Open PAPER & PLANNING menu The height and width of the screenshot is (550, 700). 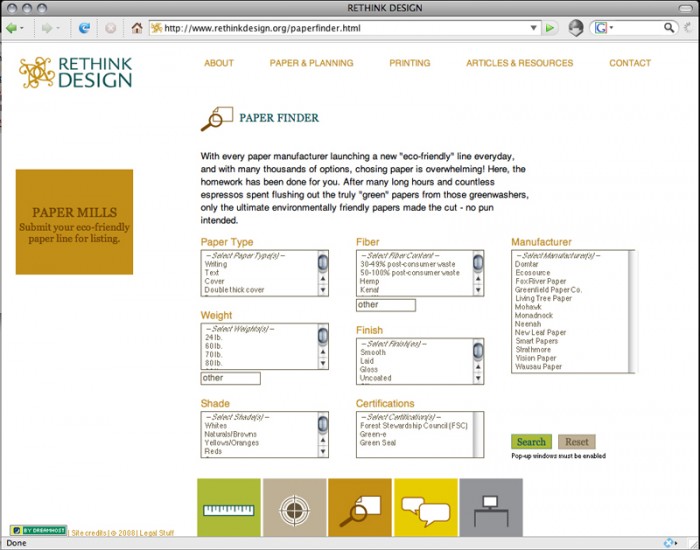pos(311,63)
